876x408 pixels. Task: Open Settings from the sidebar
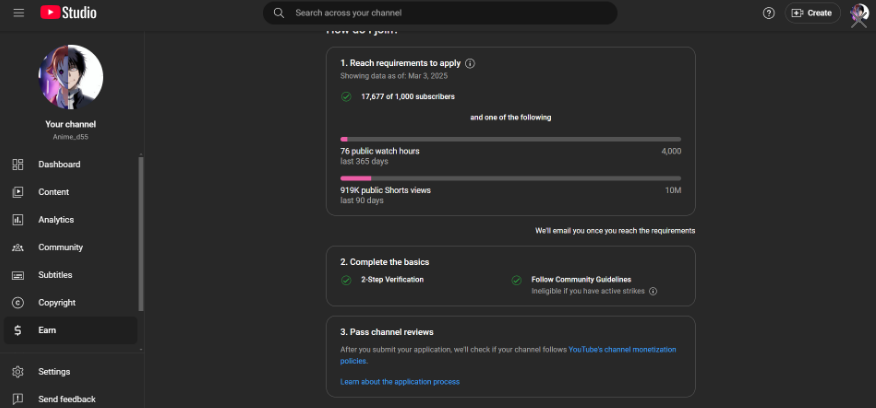(x=54, y=372)
